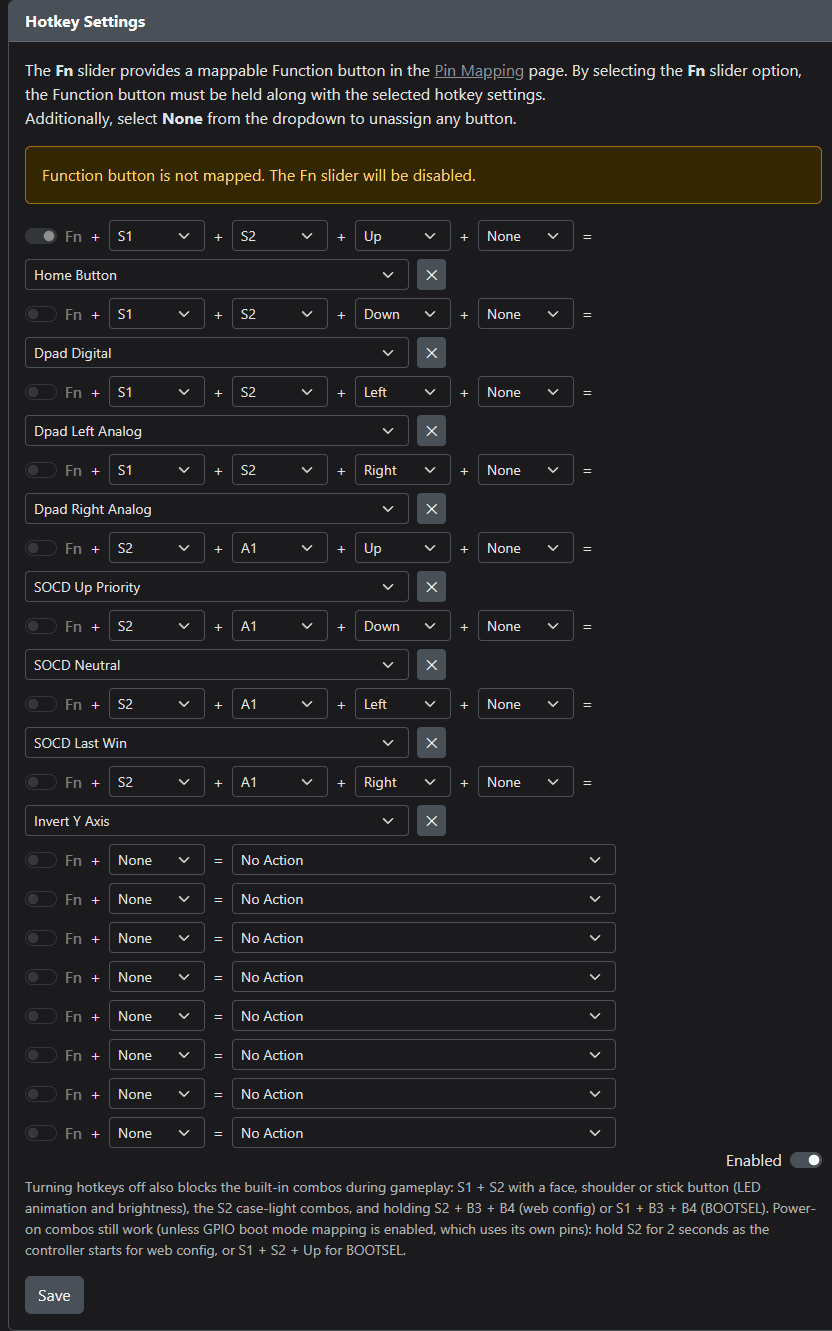Open the Home Button action dropdown
The image size is (832, 1331).
(217, 275)
